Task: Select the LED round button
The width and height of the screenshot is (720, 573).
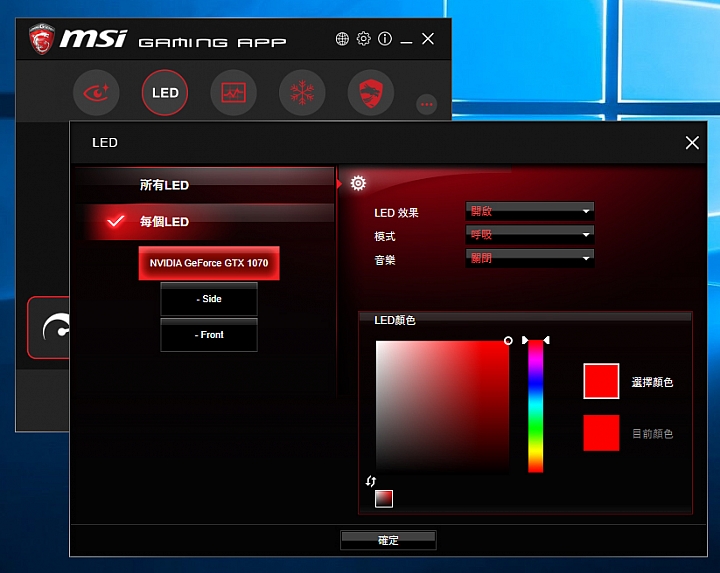Action: pyautogui.click(x=165, y=93)
